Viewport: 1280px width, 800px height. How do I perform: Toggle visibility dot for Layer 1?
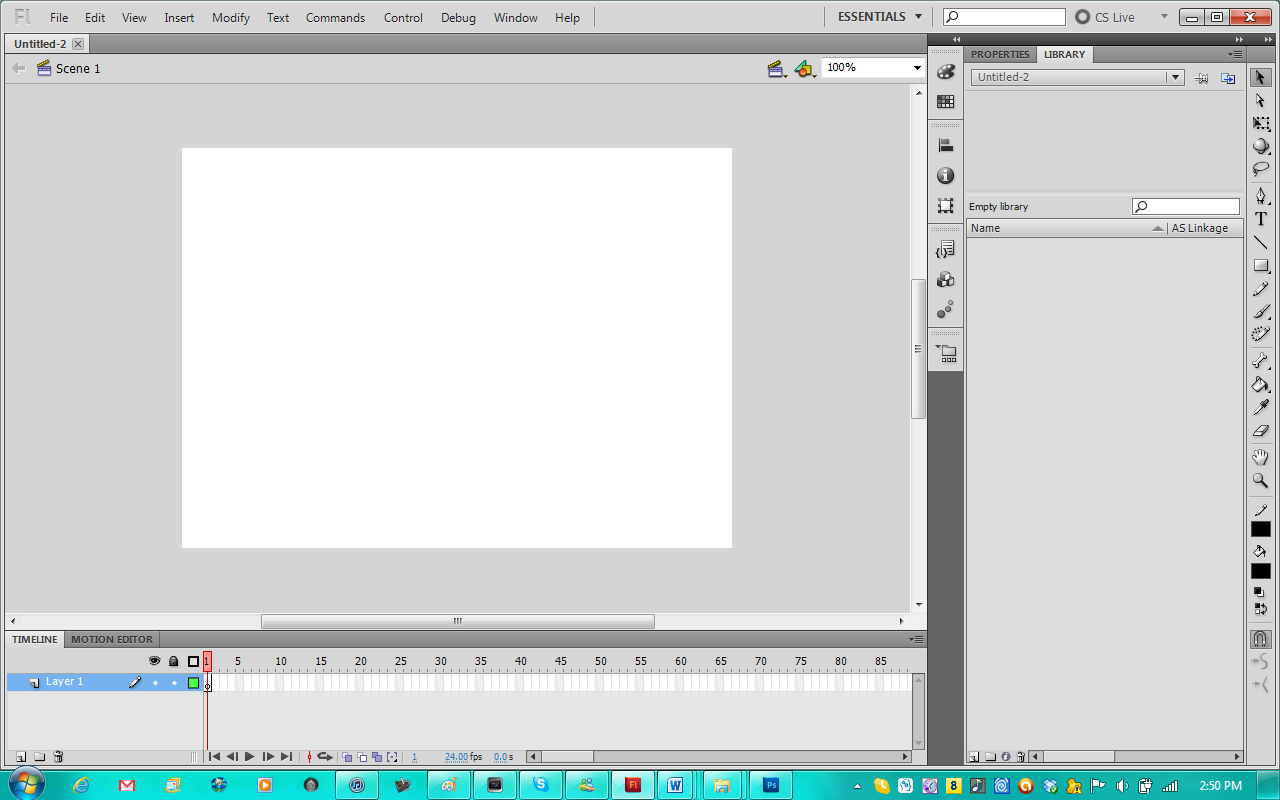pos(155,683)
